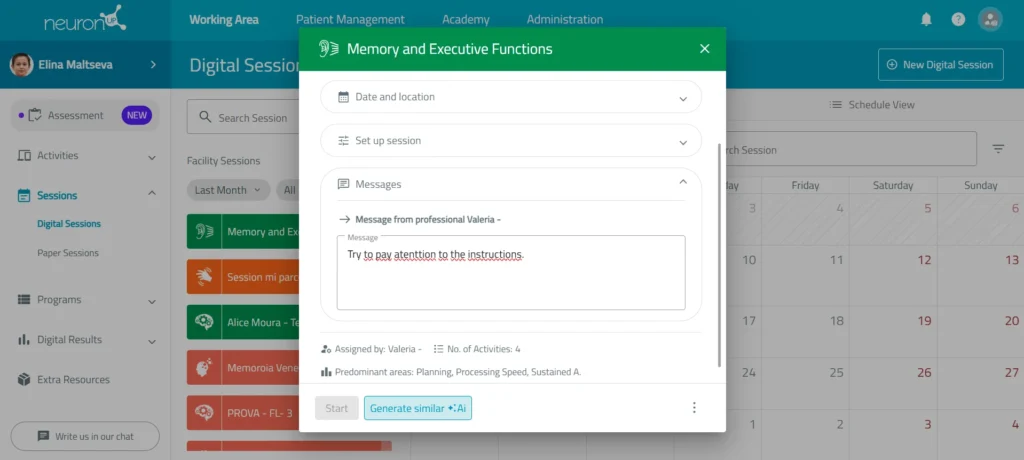Open the notifications bell icon
Viewport: 1024px width, 460px height.
pos(926,20)
